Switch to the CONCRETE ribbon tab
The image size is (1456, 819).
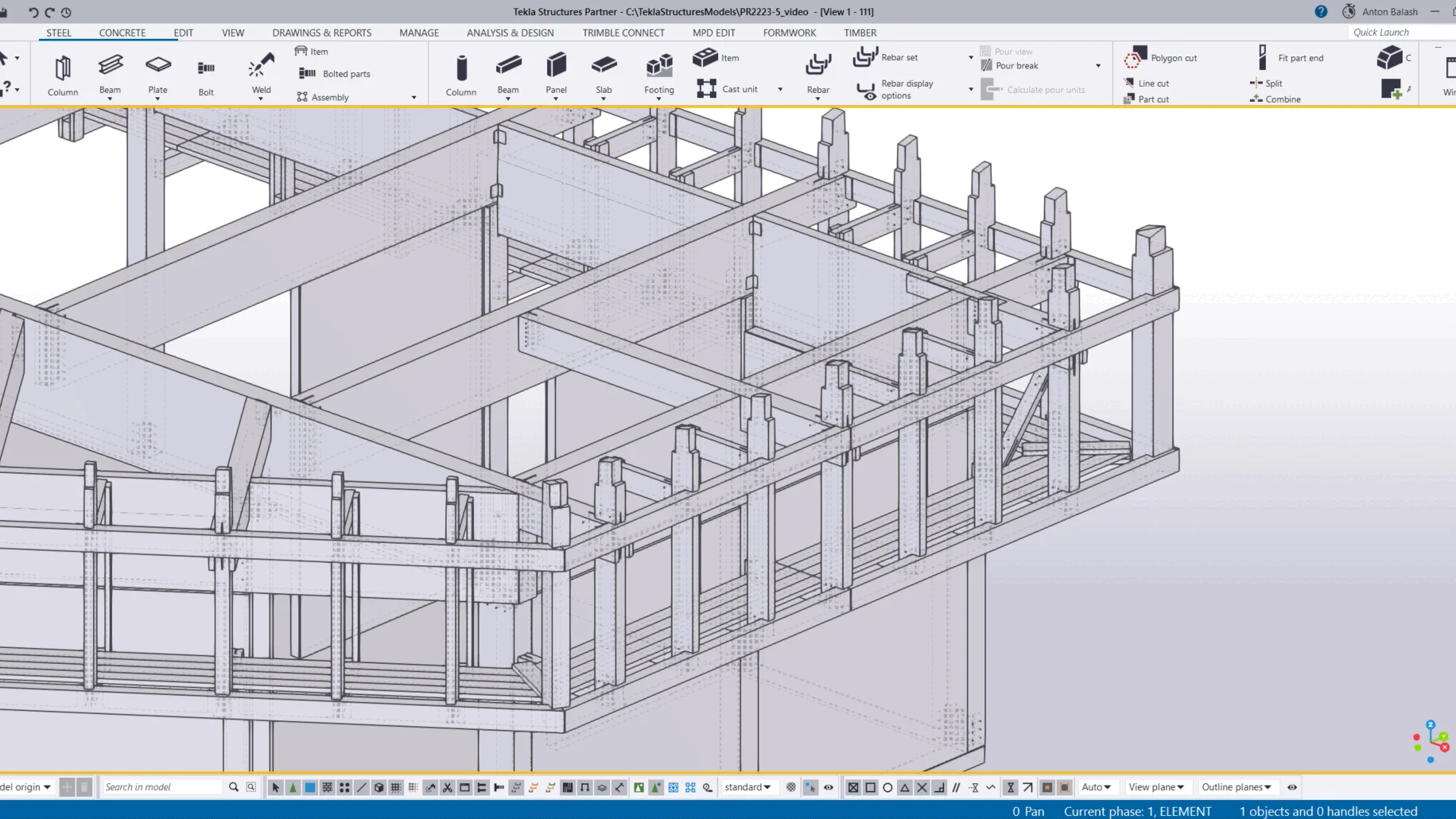(x=122, y=33)
